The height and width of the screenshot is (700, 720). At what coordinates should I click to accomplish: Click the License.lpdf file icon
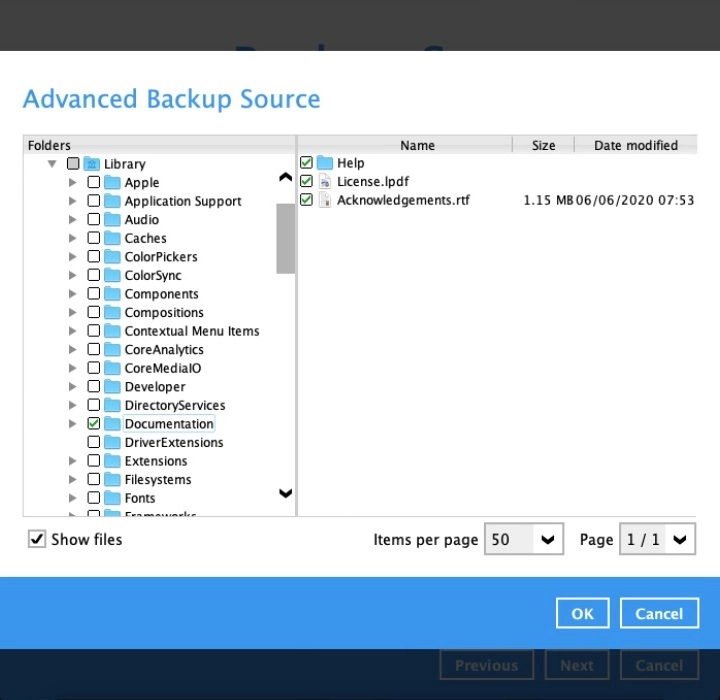pos(325,181)
